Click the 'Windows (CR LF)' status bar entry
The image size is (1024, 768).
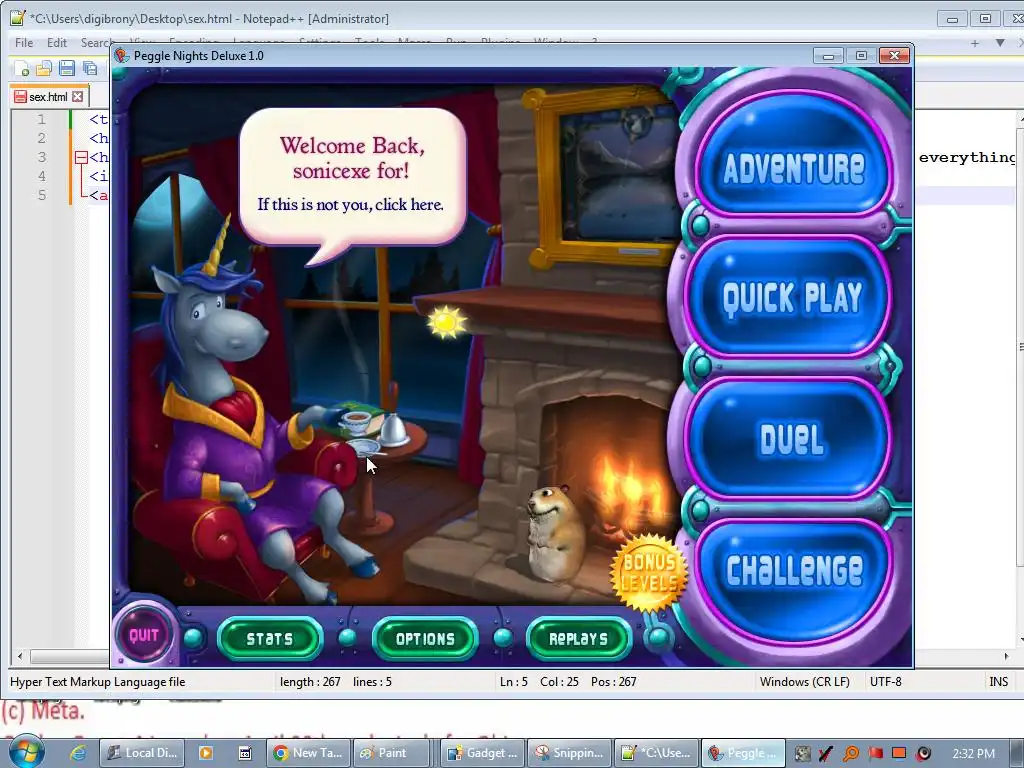(805, 682)
